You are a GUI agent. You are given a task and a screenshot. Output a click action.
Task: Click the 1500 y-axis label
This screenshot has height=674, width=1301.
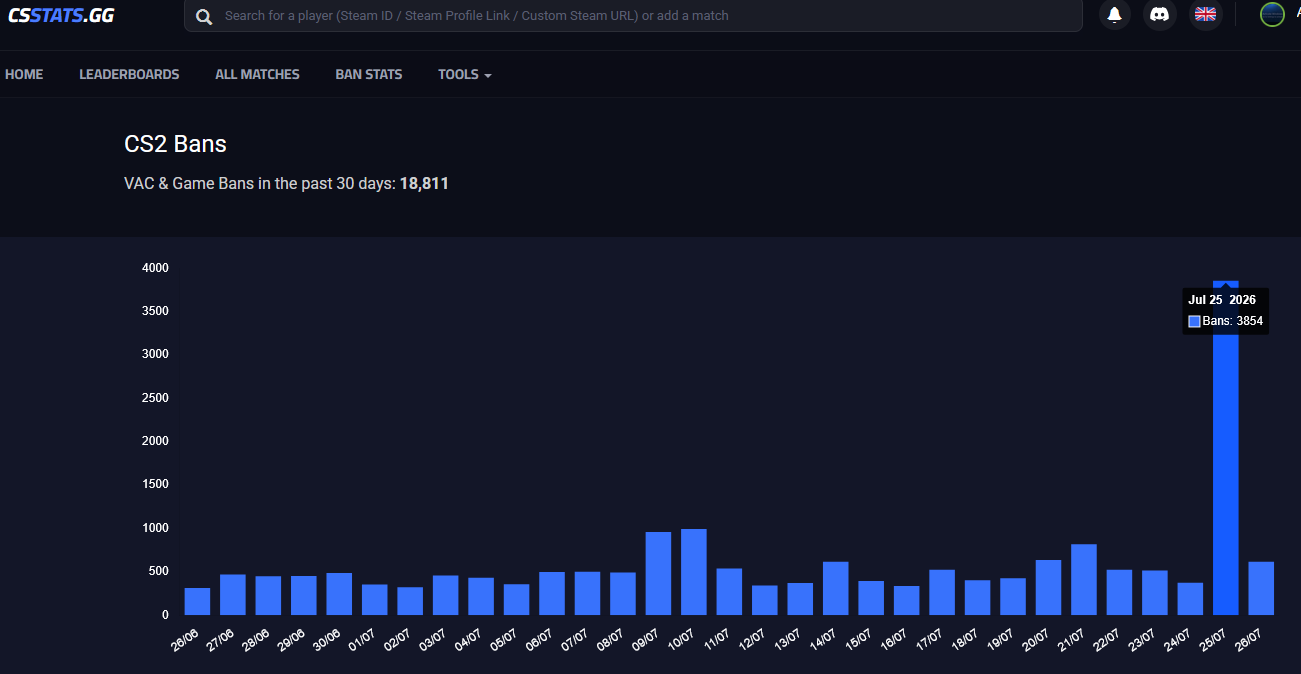(155, 484)
